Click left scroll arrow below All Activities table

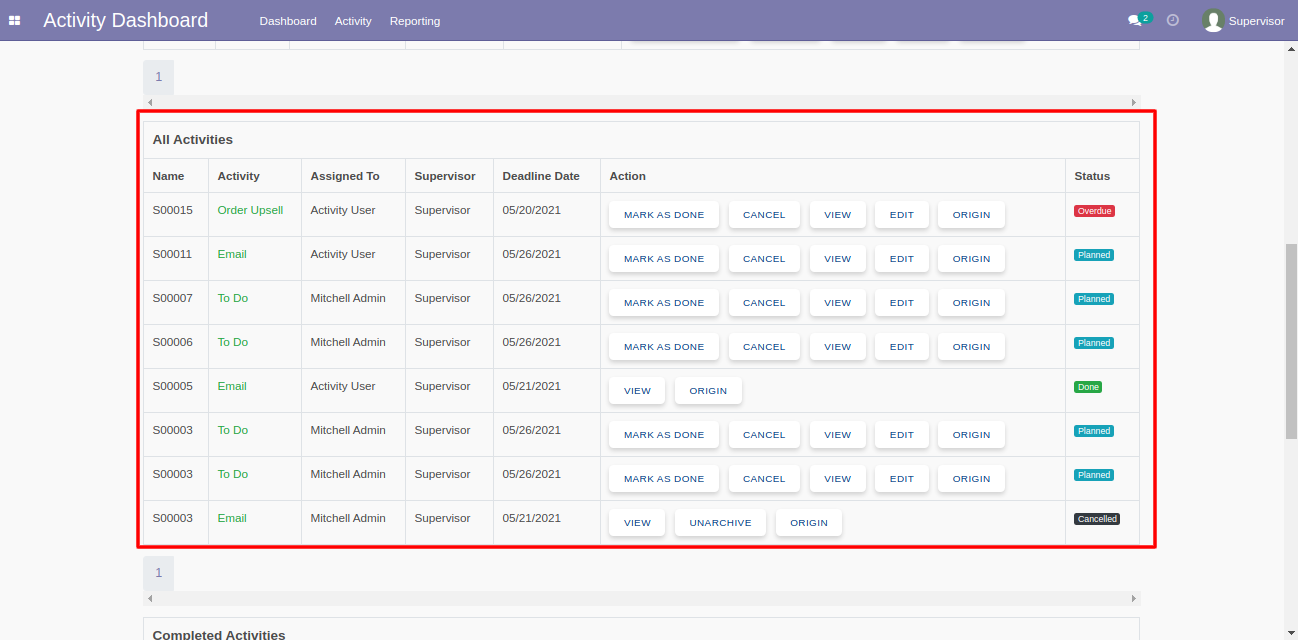[150, 598]
